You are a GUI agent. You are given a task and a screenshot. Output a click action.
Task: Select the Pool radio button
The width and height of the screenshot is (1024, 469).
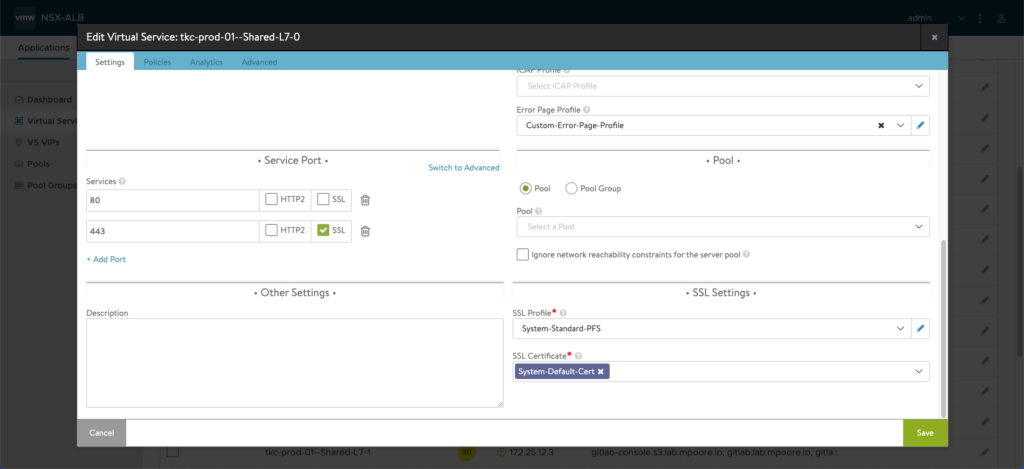pyautogui.click(x=525, y=188)
